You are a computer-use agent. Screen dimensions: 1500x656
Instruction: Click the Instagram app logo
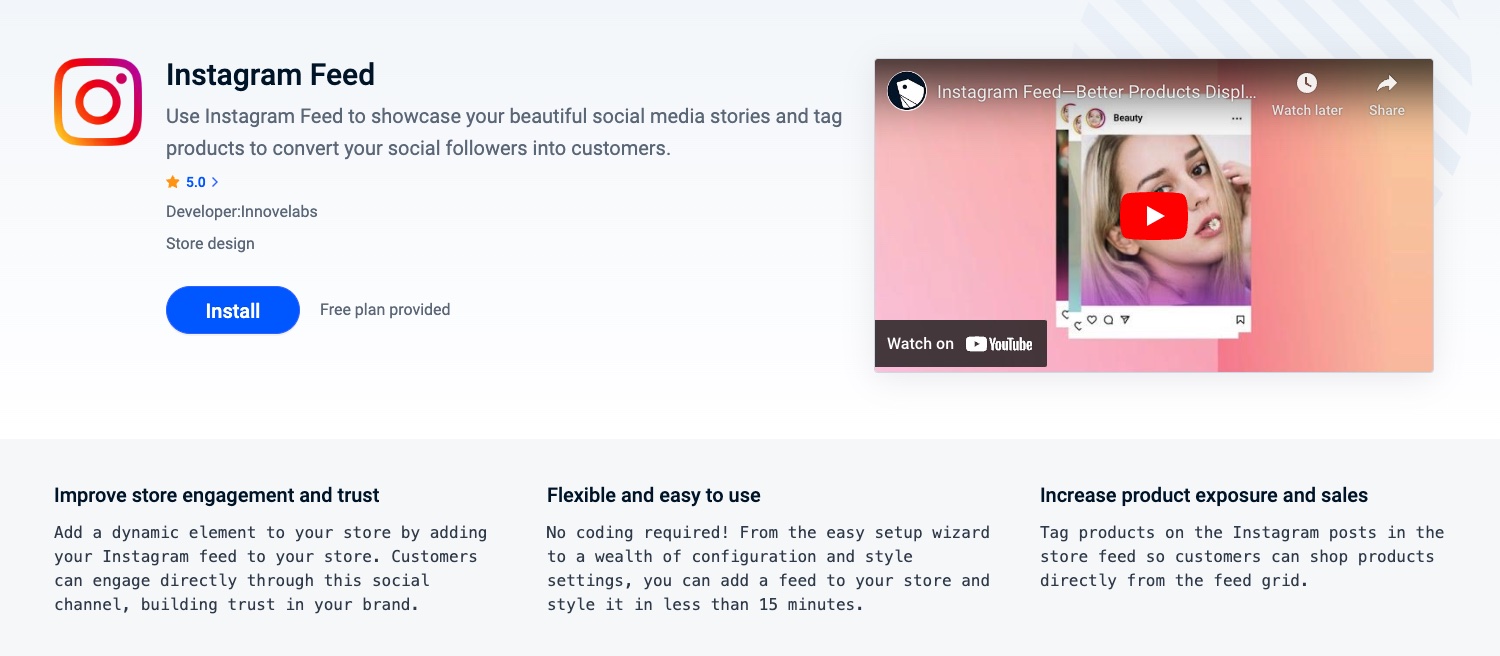click(98, 102)
